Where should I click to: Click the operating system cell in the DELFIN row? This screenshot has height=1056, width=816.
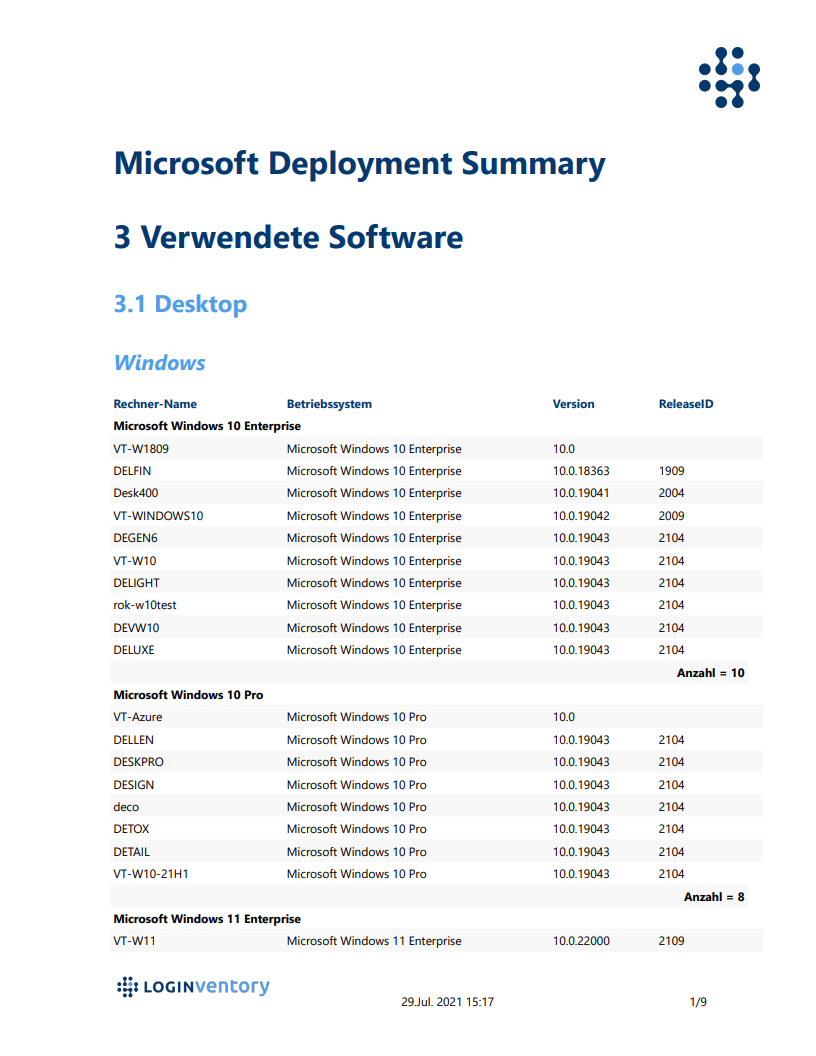tap(374, 471)
